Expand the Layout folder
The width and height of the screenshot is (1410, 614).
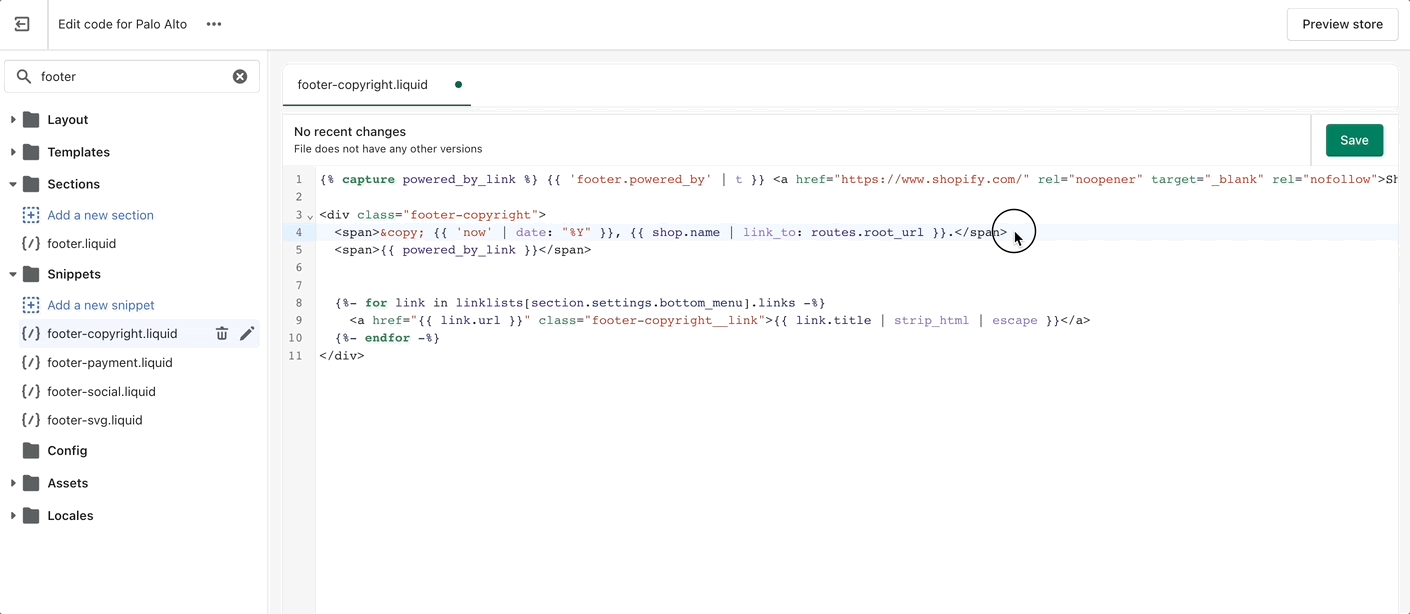click(13, 120)
